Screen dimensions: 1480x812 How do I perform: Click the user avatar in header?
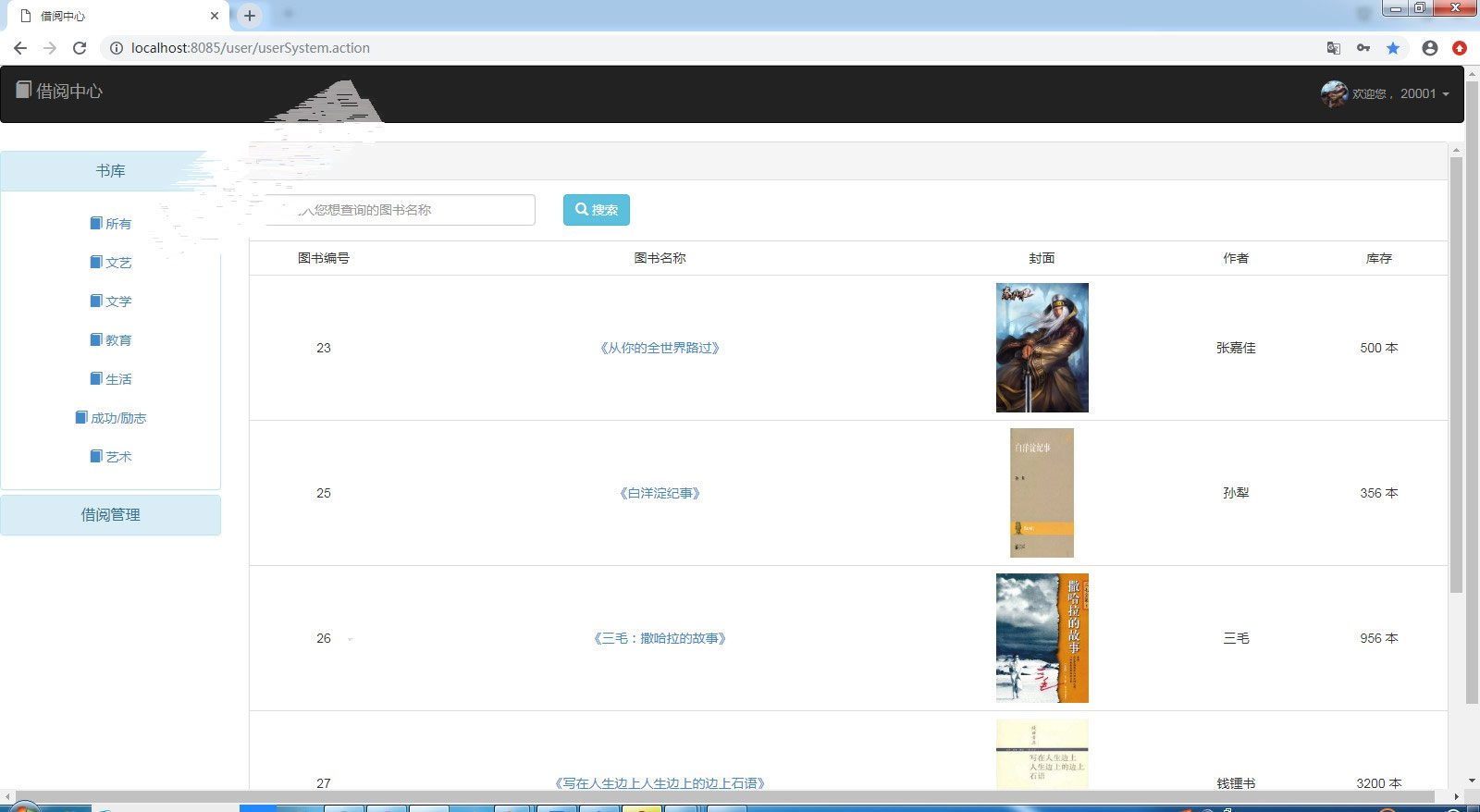tap(1333, 93)
